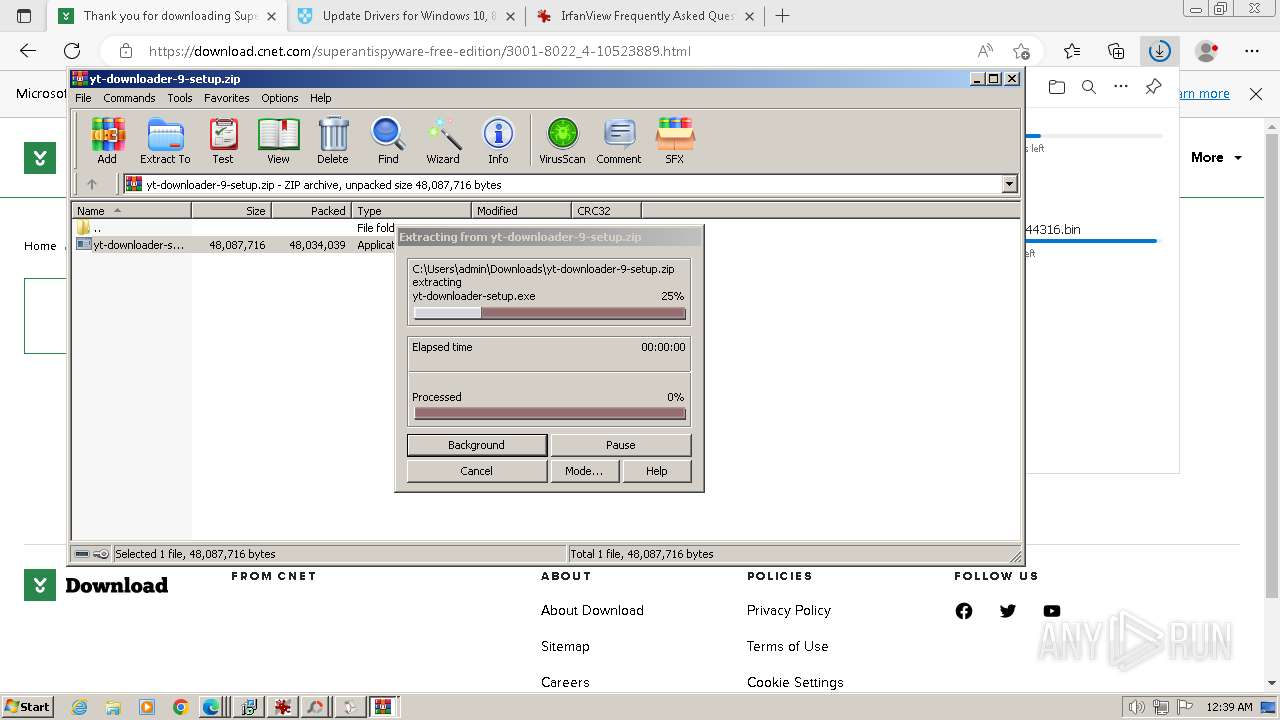The height and width of the screenshot is (720, 1280).
Task: Open the Sitemap link
Action: [565, 646]
